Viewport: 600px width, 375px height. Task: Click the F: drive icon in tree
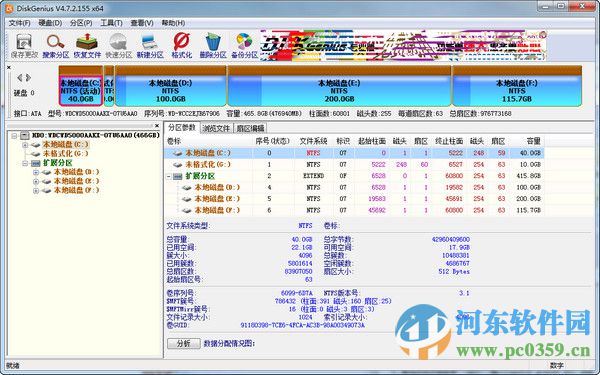(46, 191)
